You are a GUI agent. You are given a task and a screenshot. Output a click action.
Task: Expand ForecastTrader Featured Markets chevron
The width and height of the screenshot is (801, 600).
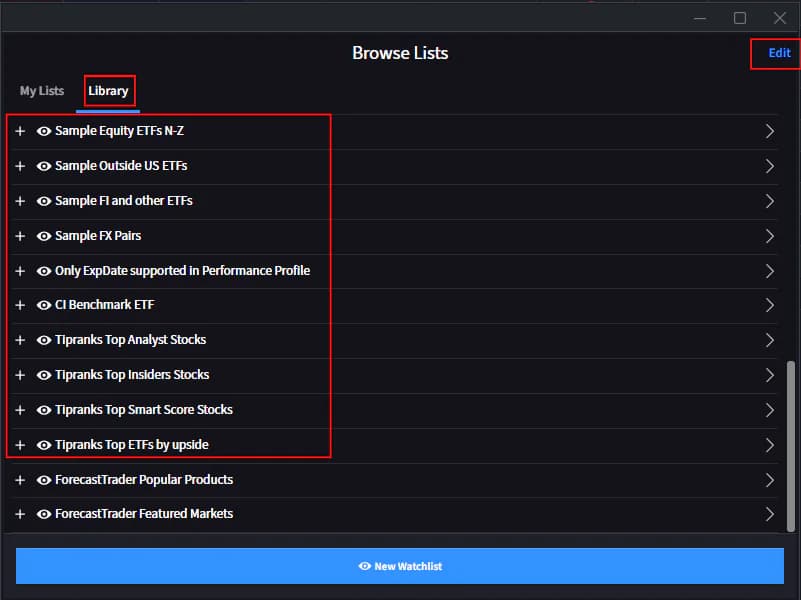[770, 514]
